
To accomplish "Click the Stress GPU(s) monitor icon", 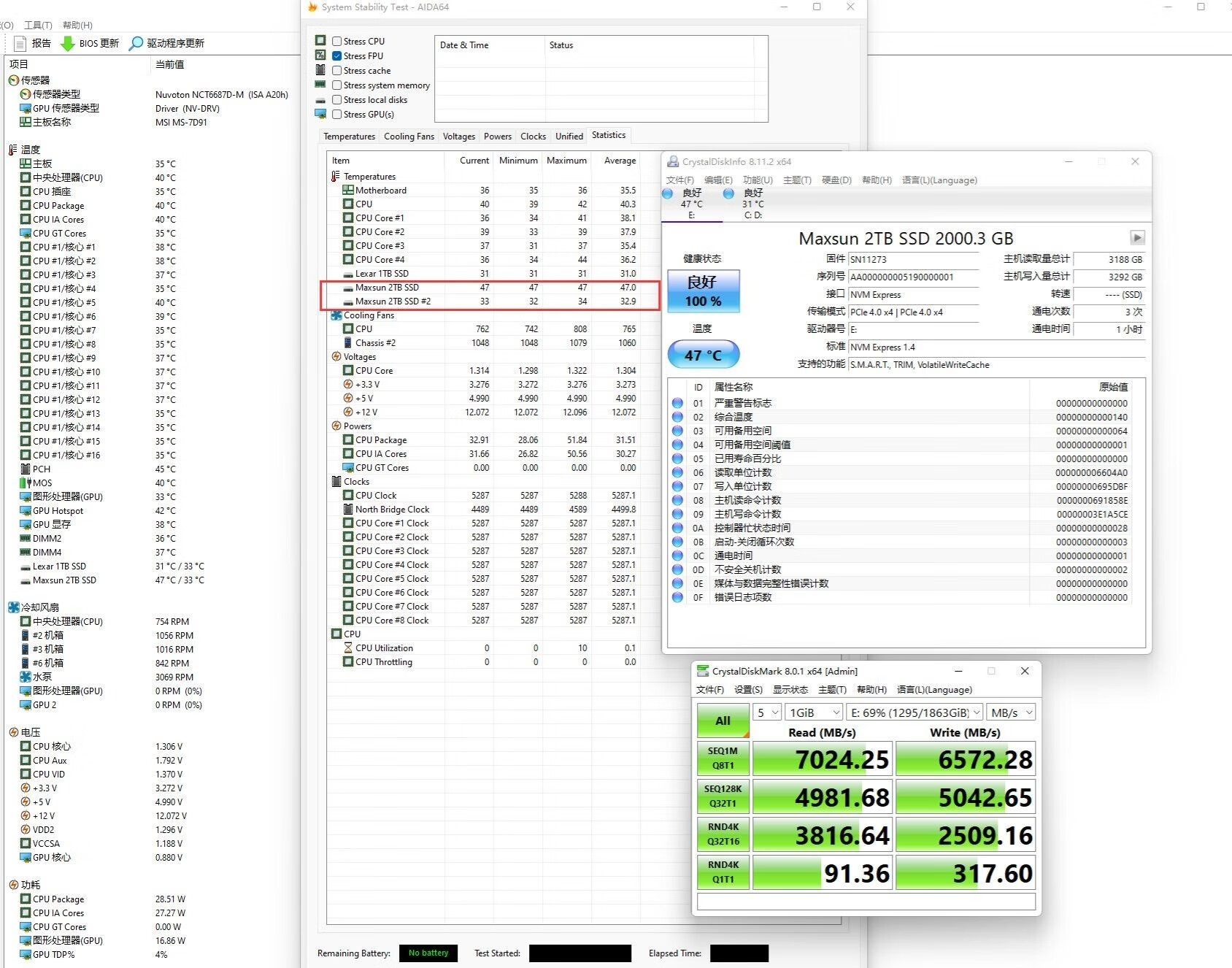I will (x=320, y=114).
